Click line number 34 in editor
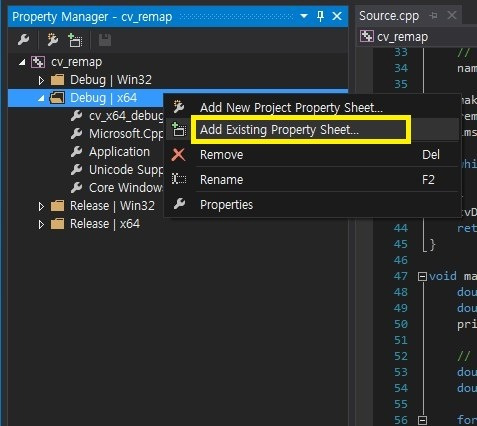The width and height of the screenshot is (477, 426). 401,68
